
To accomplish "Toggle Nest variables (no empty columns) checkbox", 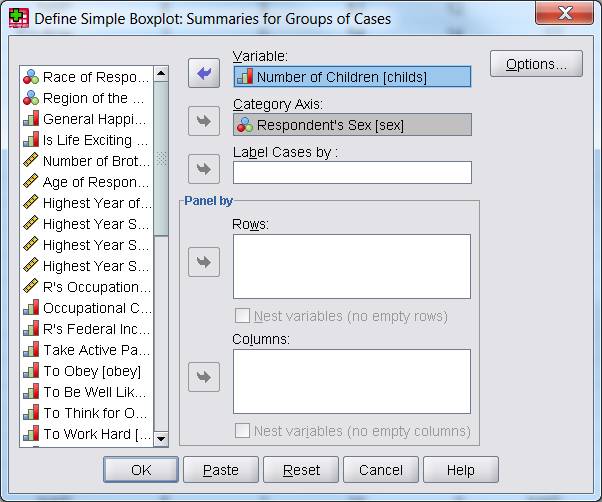I will click(x=242, y=431).
